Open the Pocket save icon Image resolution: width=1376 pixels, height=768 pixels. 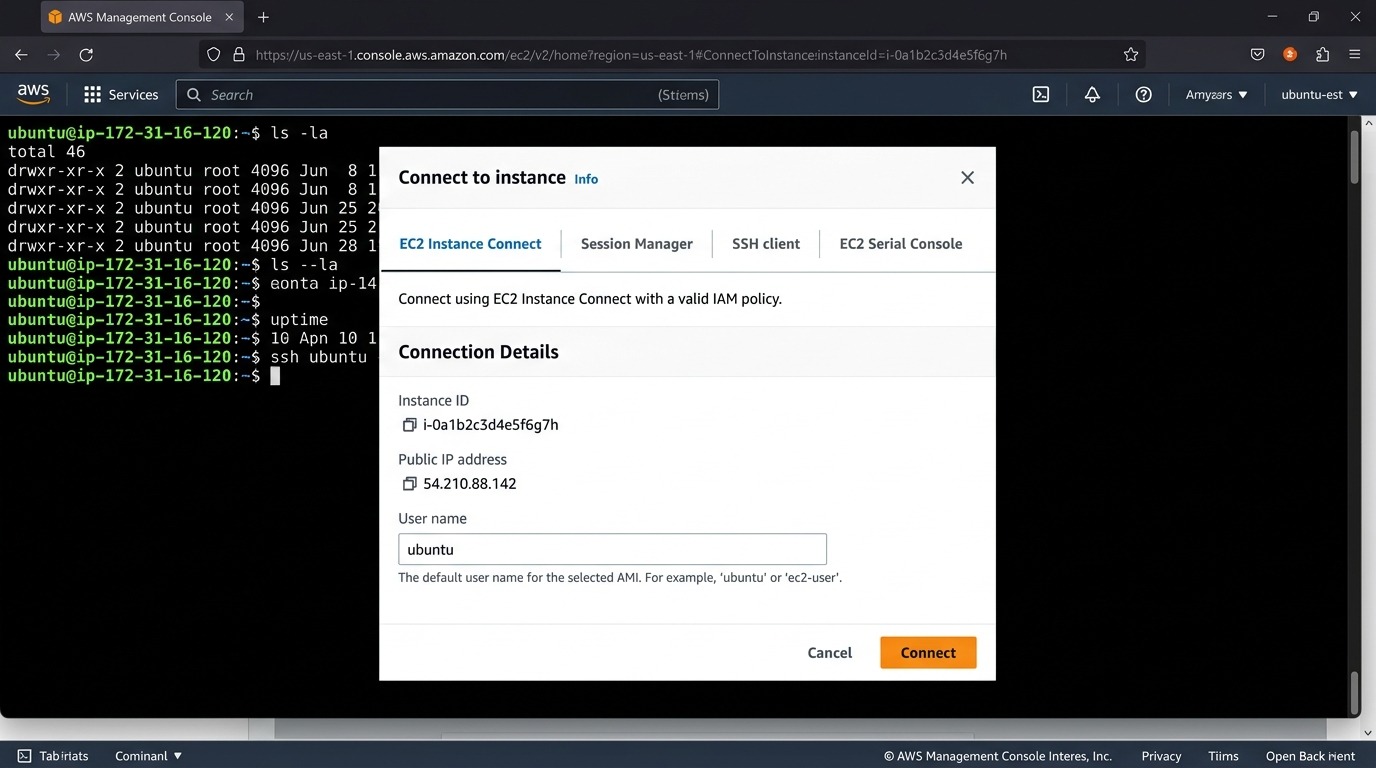pyautogui.click(x=1258, y=55)
